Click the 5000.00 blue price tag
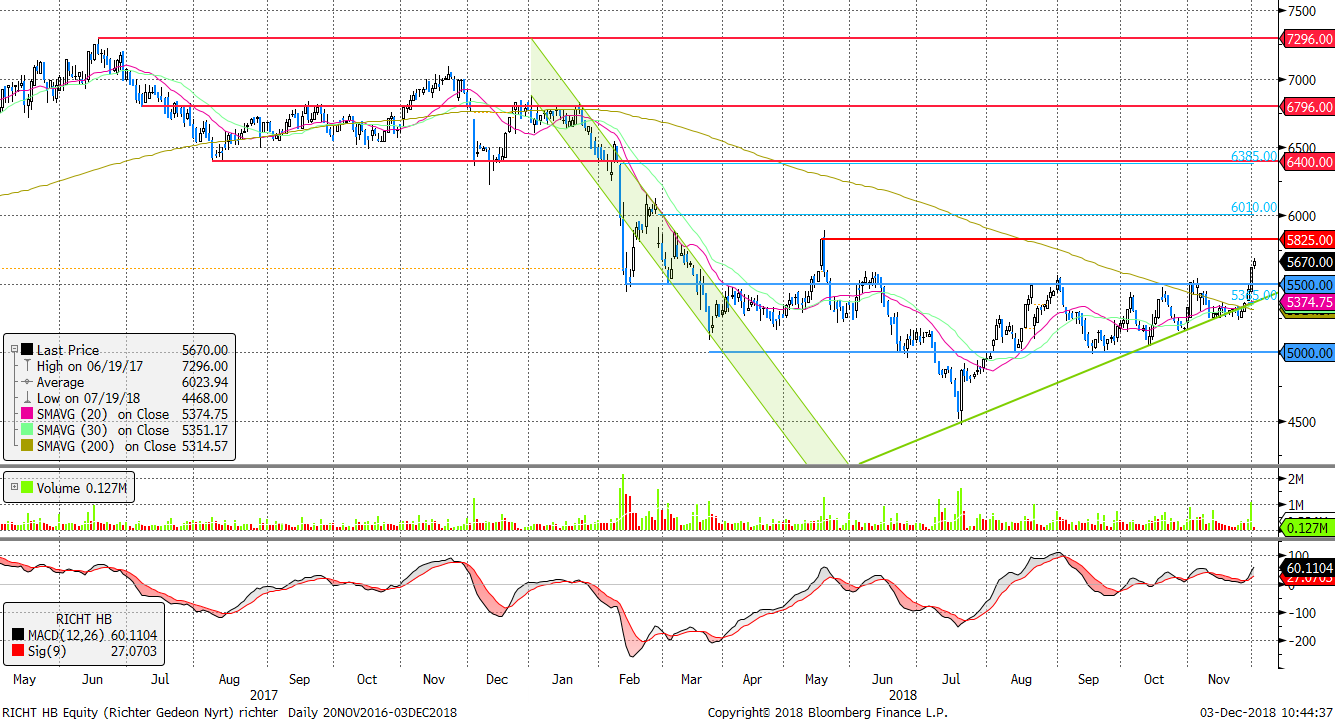Screen dimensions: 1335x721 pos(1307,353)
